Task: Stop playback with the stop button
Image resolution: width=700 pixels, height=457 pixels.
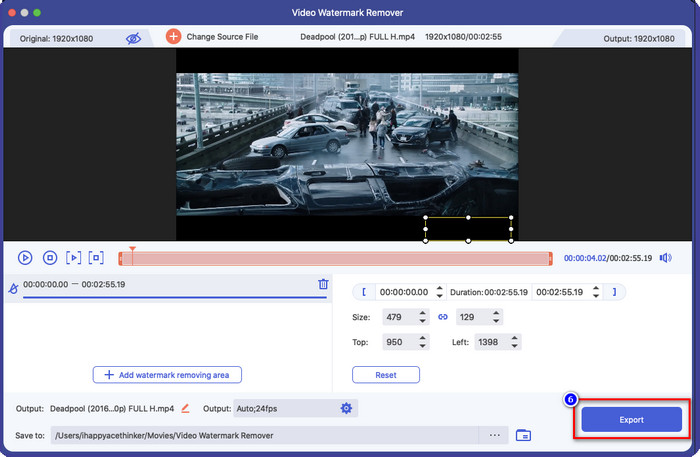Action: click(50, 258)
